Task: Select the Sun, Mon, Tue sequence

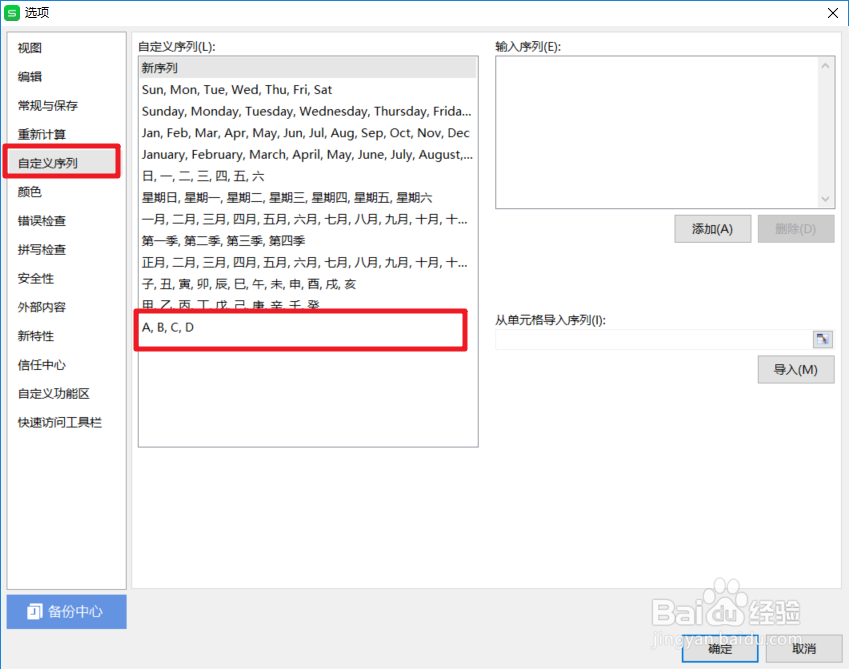Action: pyautogui.click(x=308, y=89)
